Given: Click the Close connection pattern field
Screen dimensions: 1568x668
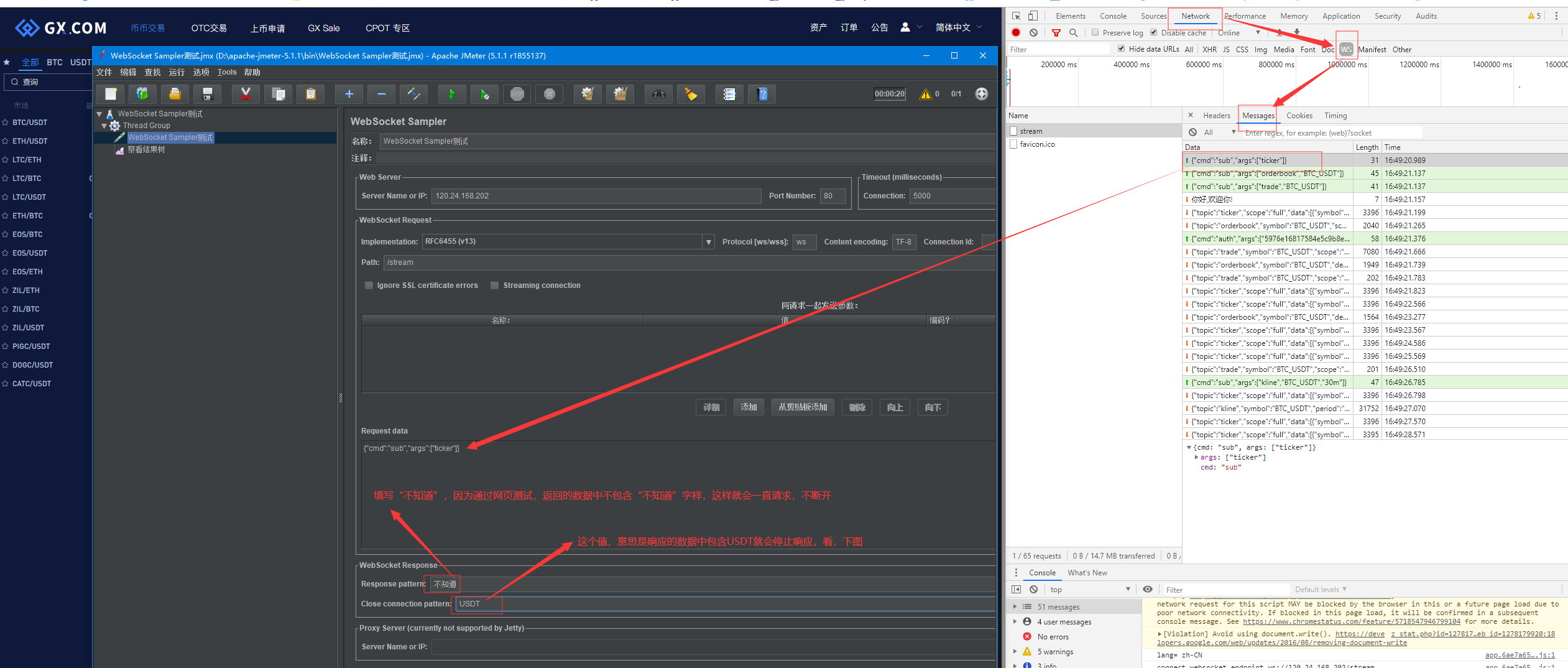Looking at the screenshot, I should (x=724, y=604).
